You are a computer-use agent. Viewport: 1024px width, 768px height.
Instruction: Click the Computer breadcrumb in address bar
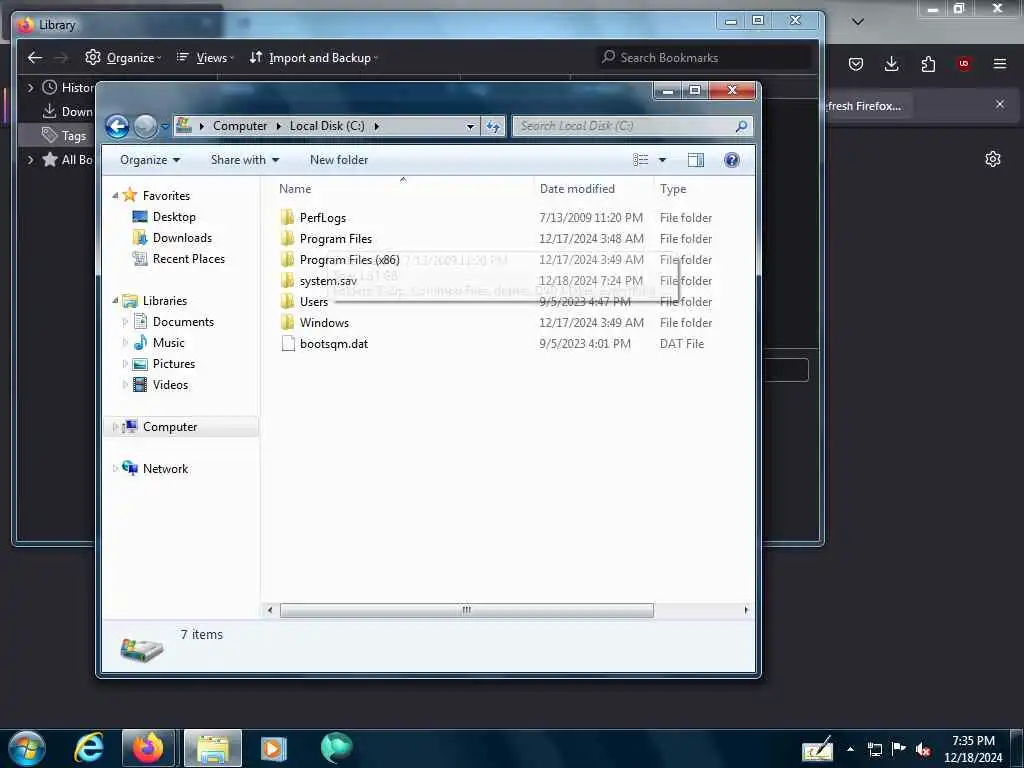240,126
